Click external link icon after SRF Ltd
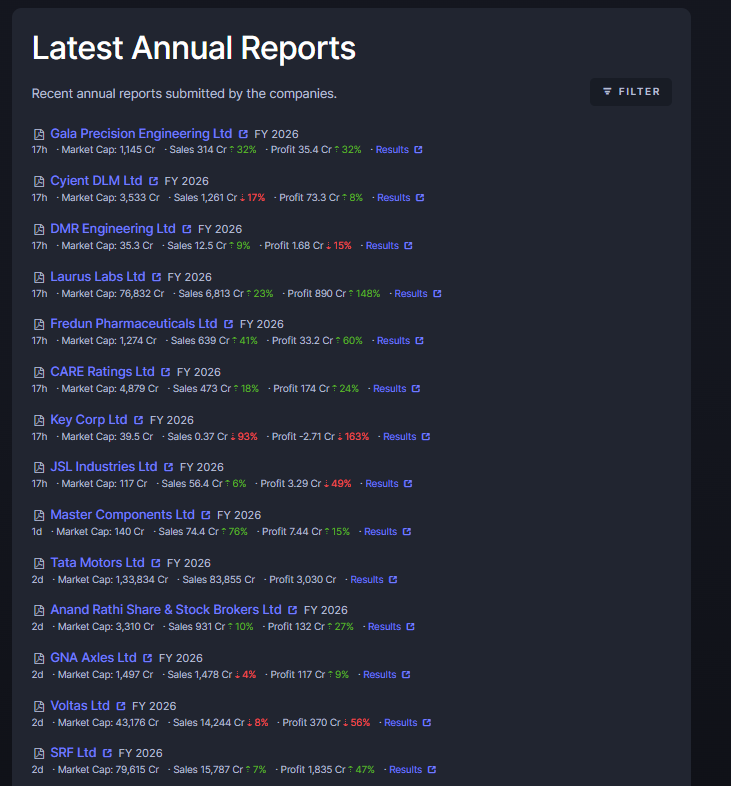The image size is (731, 786). coord(107,754)
